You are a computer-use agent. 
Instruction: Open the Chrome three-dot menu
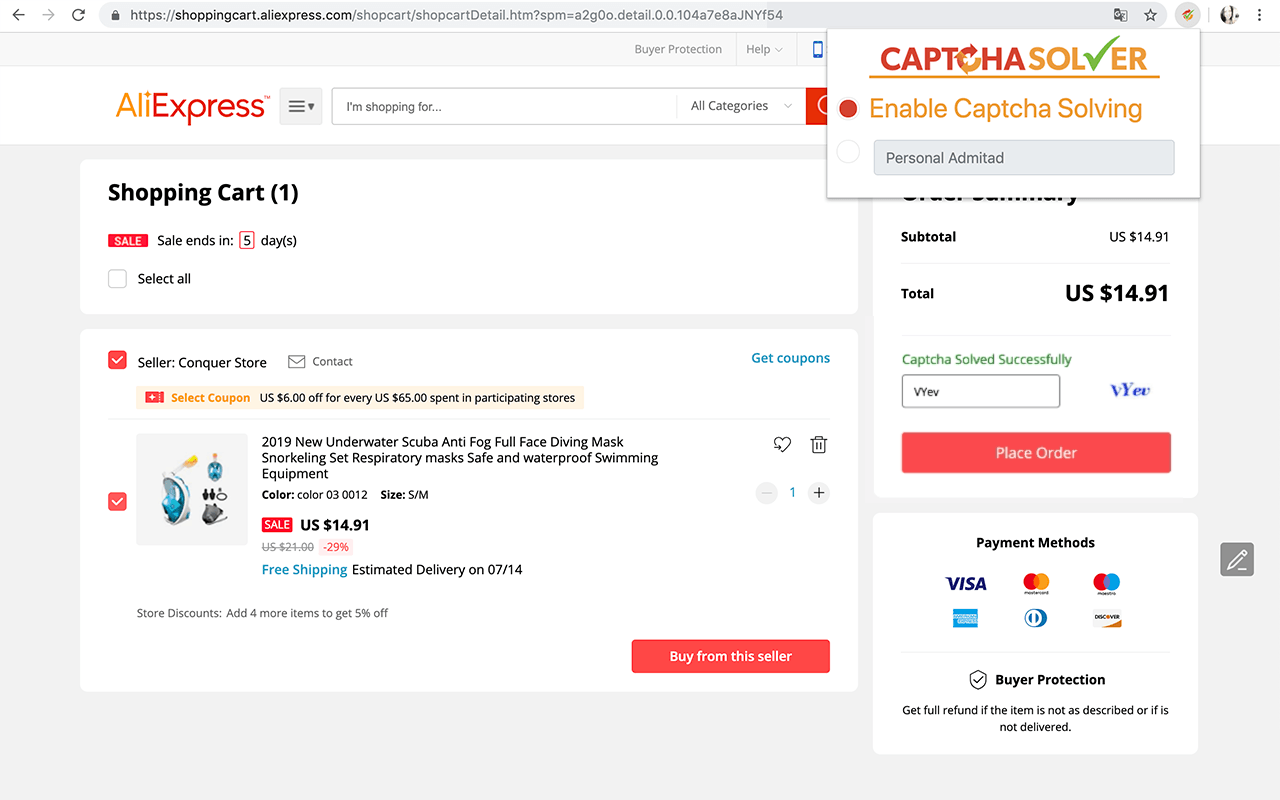(1259, 15)
